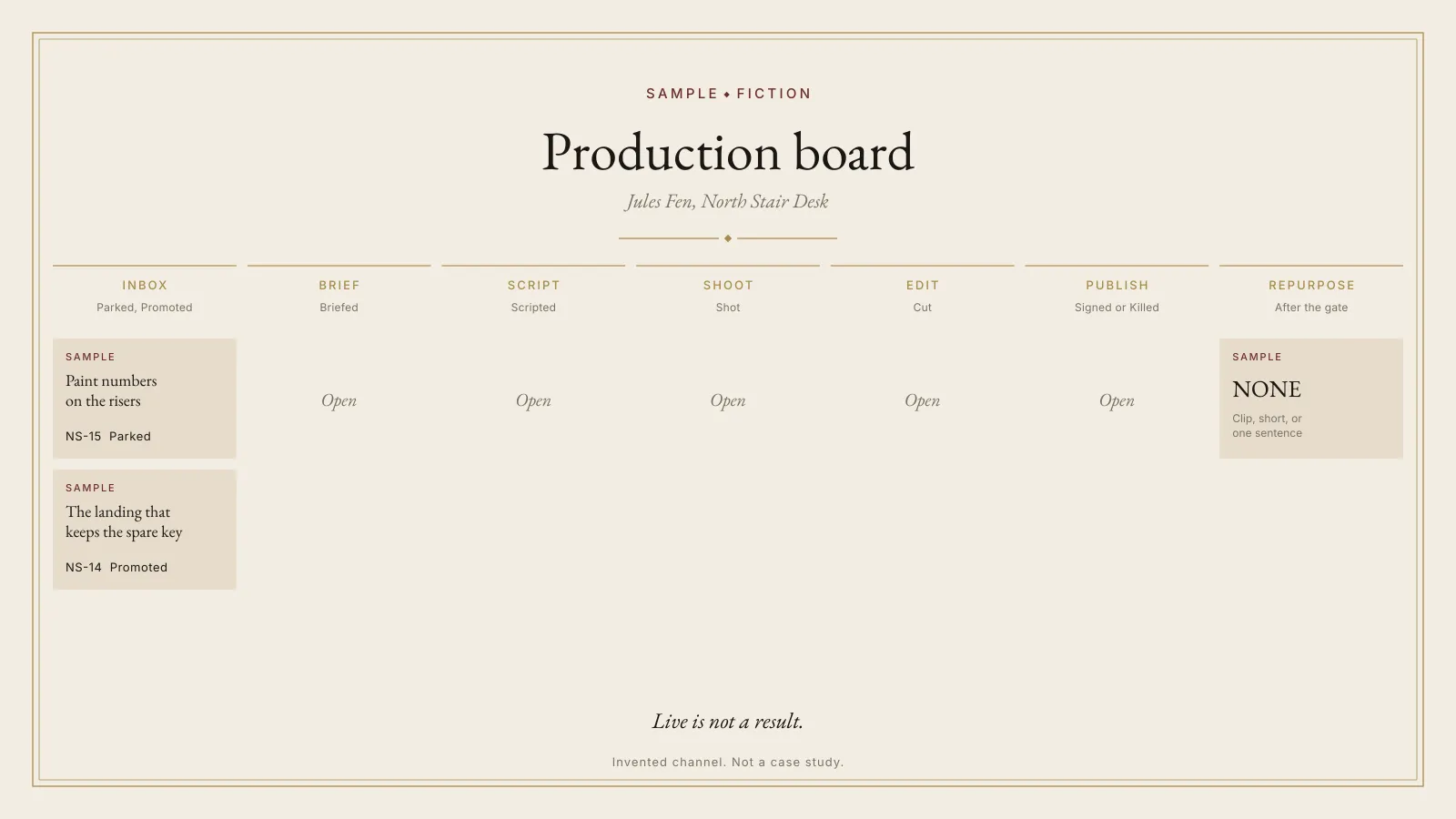The width and height of the screenshot is (1456, 819).
Task: Click the SCRIPT column header
Action: point(533,285)
